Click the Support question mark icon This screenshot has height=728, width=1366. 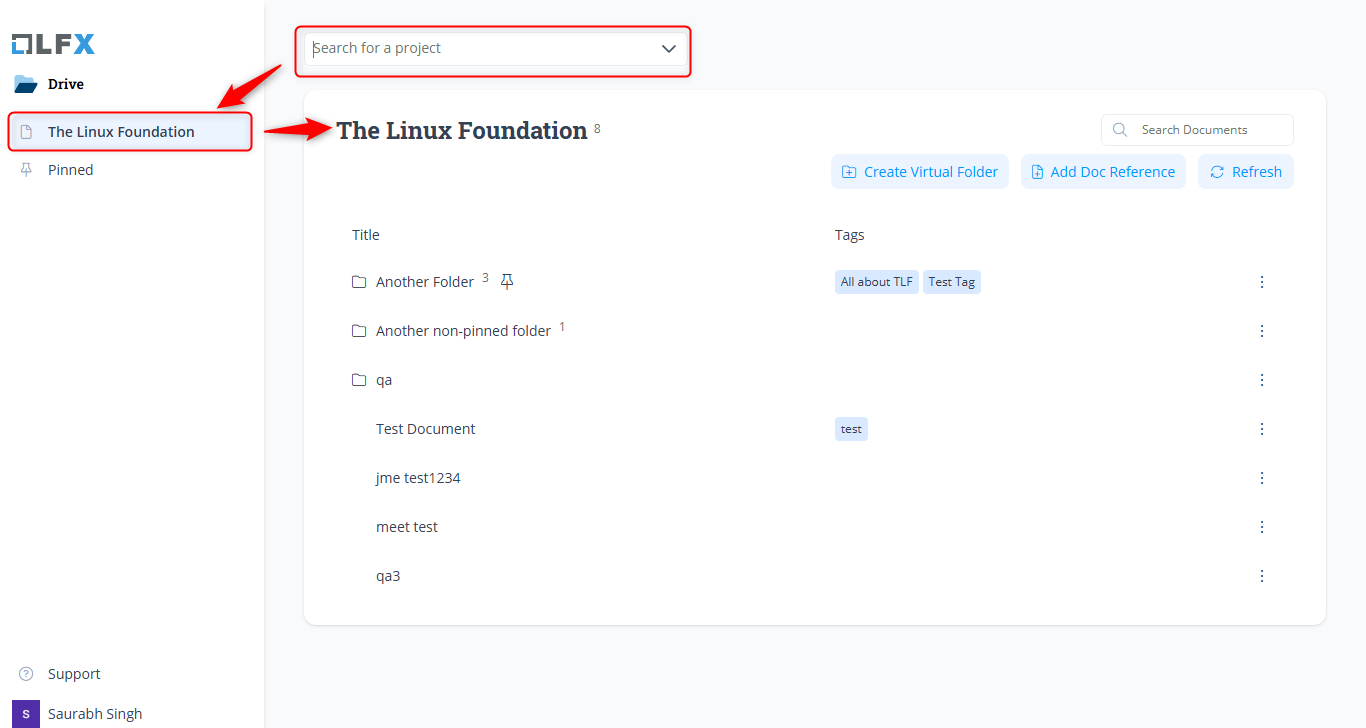26,674
